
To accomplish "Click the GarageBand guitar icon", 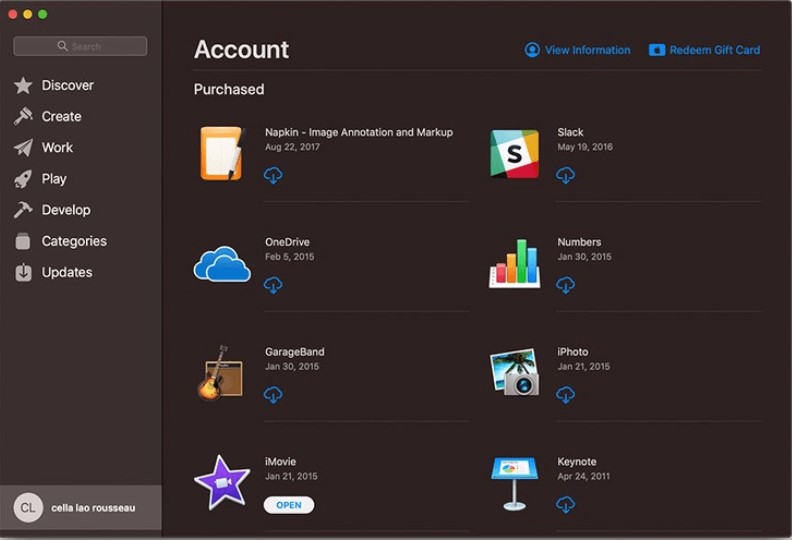I will 220,373.
